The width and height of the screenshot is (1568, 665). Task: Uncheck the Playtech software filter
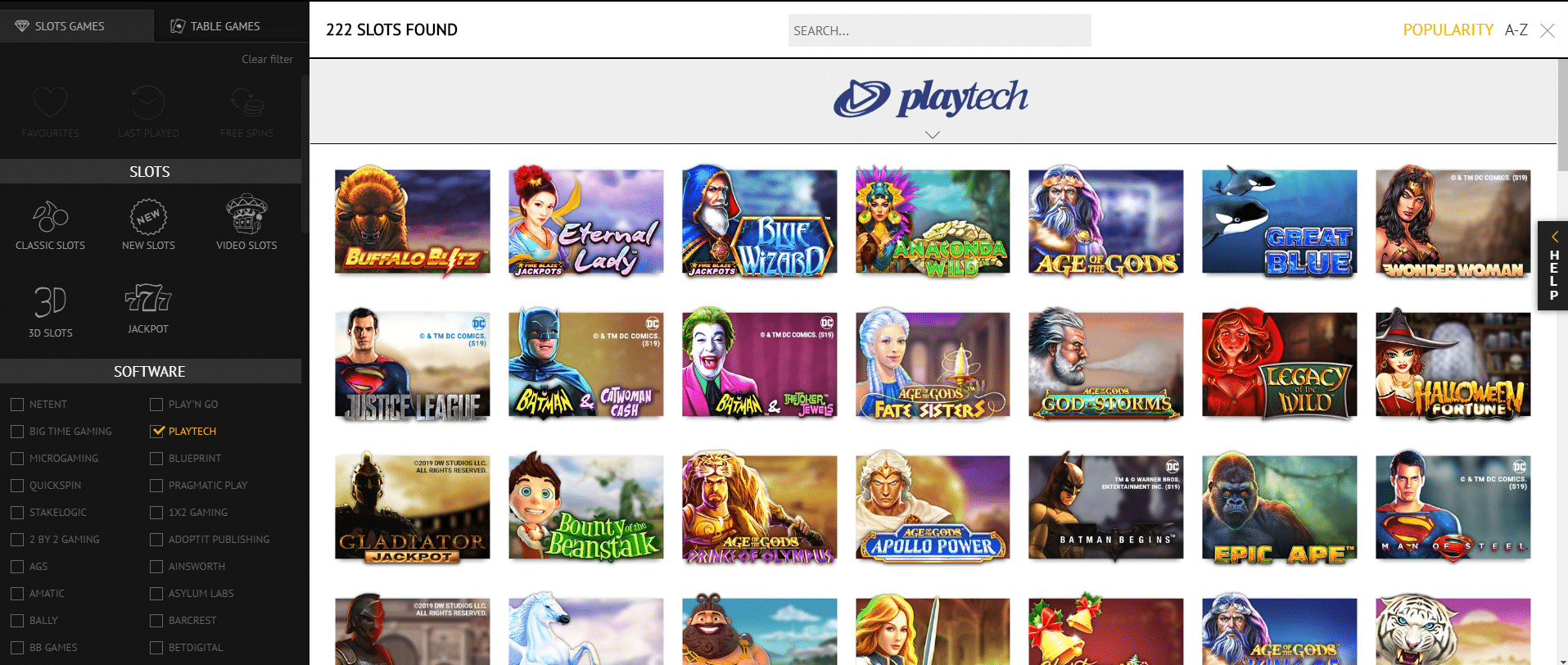point(157,432)
